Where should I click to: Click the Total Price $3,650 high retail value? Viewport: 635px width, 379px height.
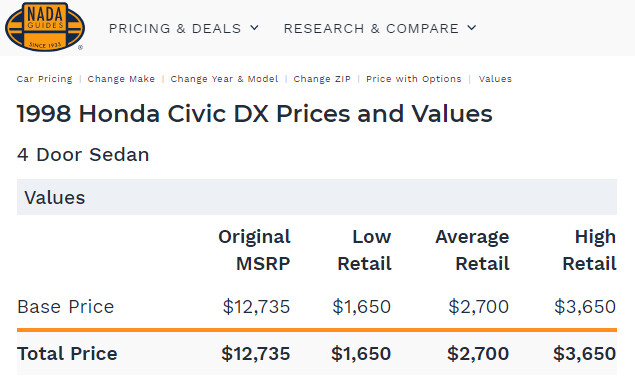[585, 353]
